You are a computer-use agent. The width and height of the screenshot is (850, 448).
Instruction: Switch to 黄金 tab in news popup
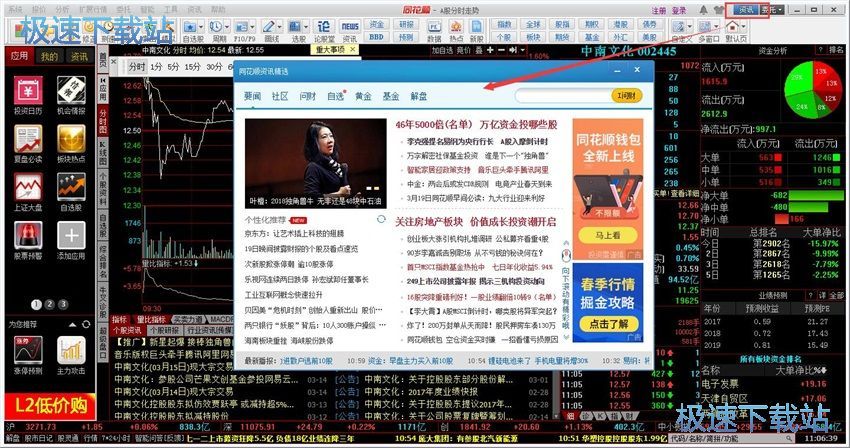point(363,96)
